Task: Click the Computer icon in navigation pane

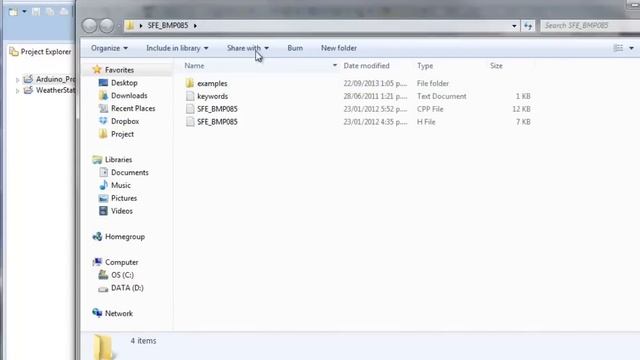Action: tap(97, 262)
